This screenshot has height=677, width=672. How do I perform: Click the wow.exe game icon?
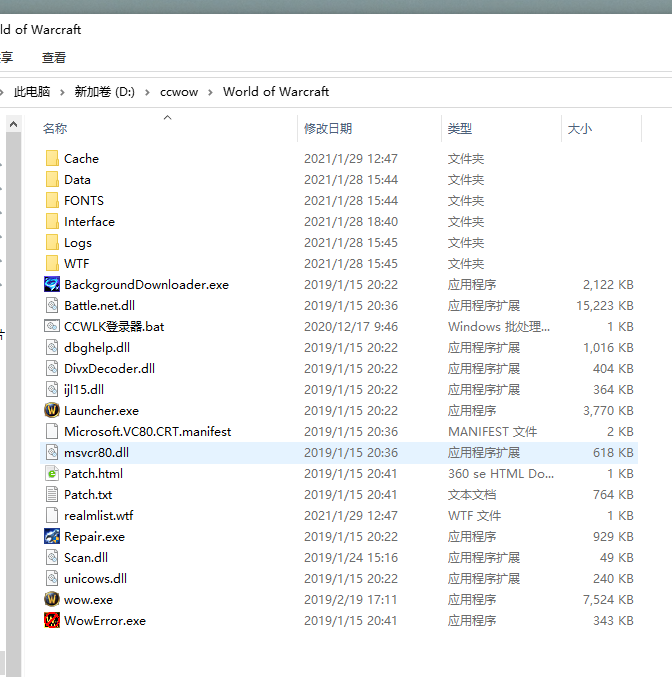[x=52, y=599]
